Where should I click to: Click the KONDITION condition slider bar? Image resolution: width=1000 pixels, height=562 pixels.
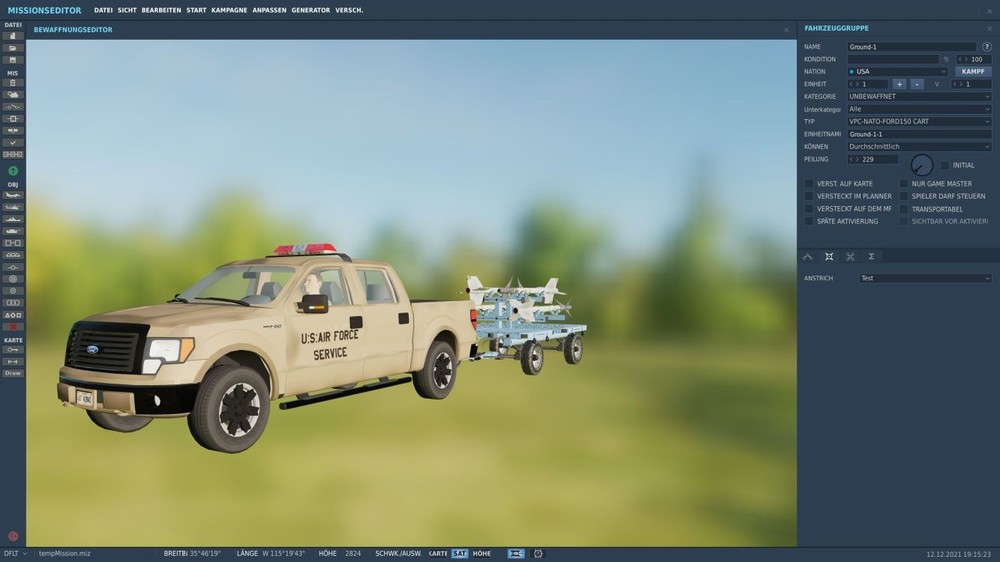(x=893, y=59)
